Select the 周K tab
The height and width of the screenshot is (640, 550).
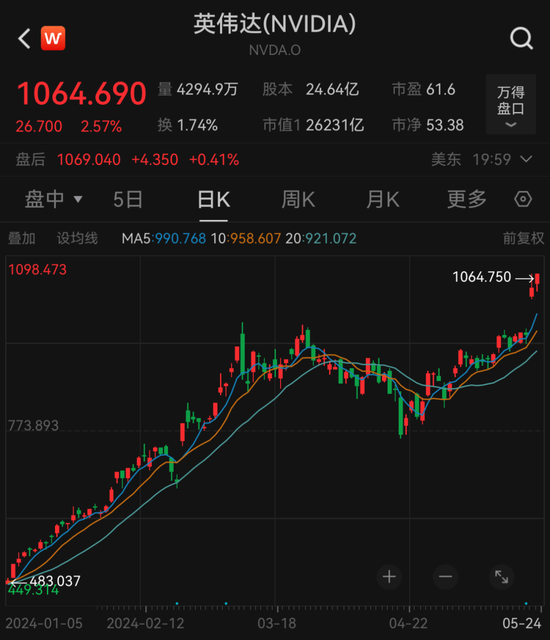point(298,200)
